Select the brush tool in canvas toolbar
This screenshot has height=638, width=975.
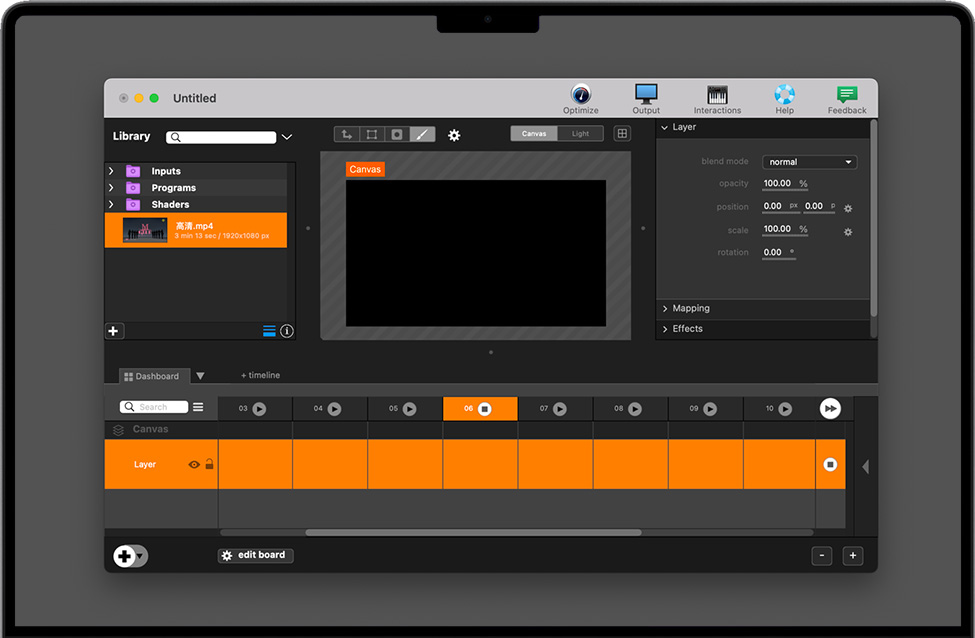tap(422, 134)
